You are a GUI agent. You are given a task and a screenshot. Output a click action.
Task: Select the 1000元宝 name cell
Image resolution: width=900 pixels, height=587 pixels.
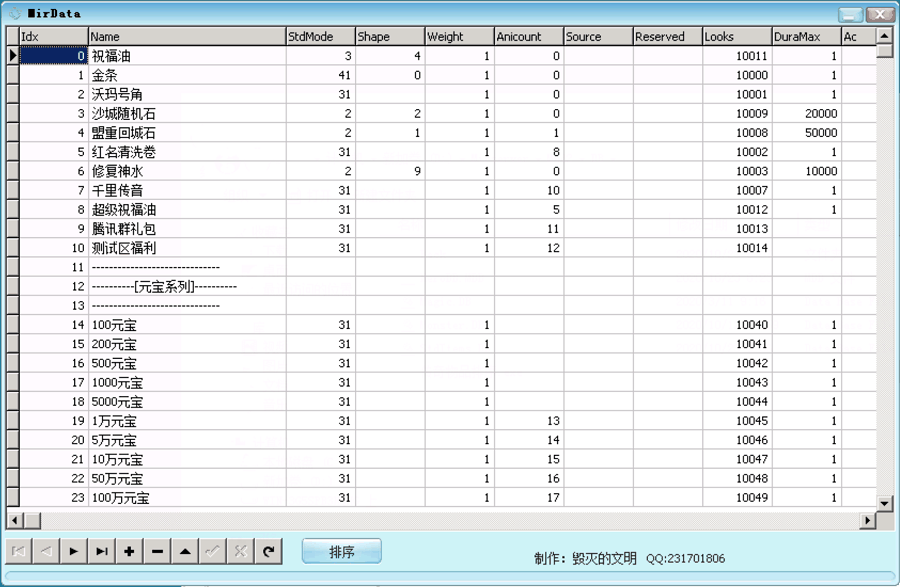[186, 382]
